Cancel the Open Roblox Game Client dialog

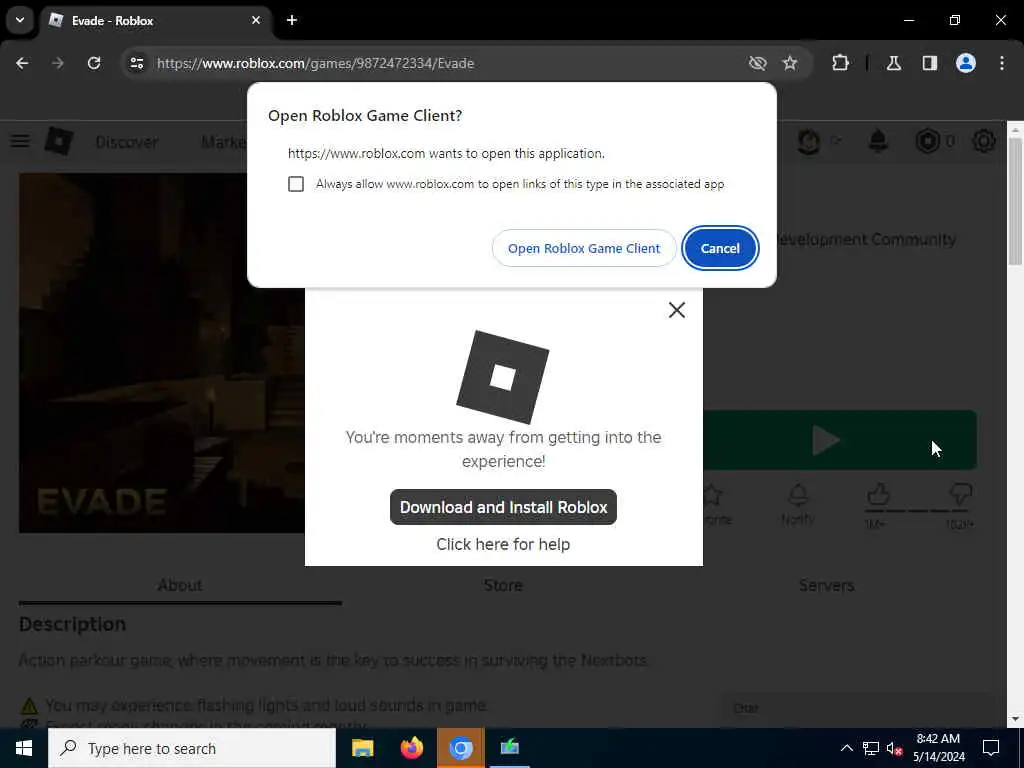(x=720, y=248)
